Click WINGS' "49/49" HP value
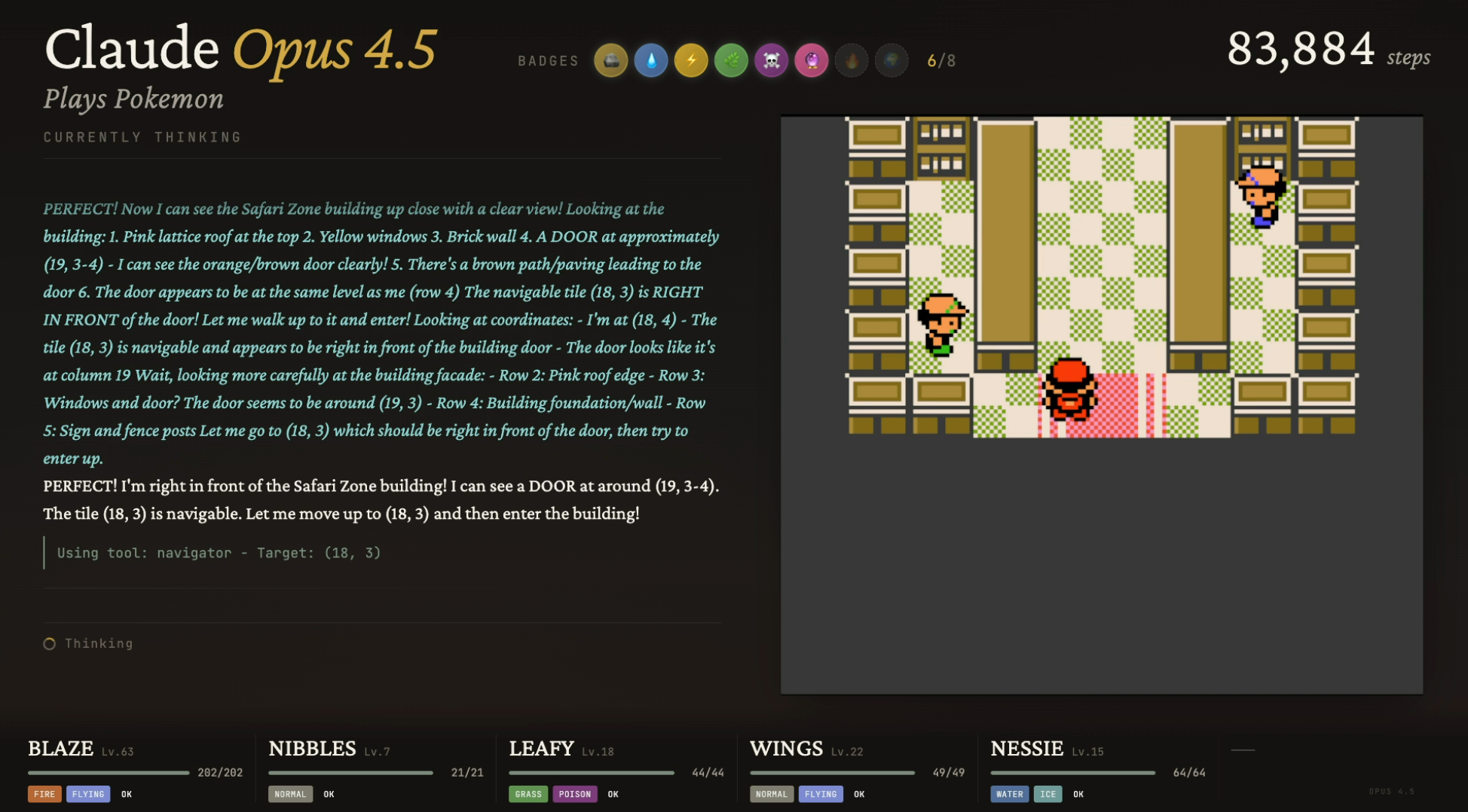1468x812 pixels. click(x=948, y=773)
